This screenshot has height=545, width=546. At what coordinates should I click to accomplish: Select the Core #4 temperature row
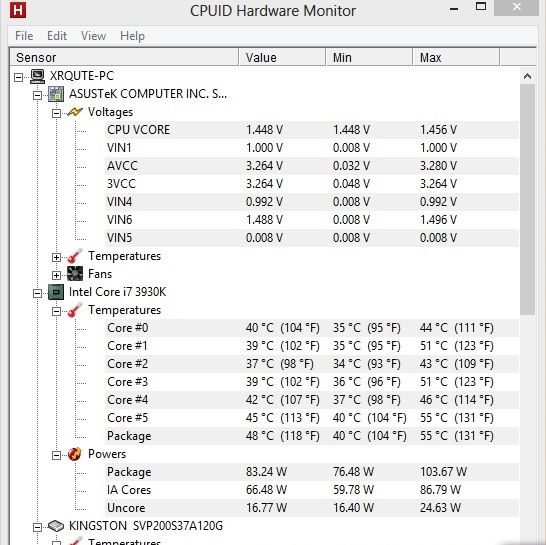tap(312, 400)
